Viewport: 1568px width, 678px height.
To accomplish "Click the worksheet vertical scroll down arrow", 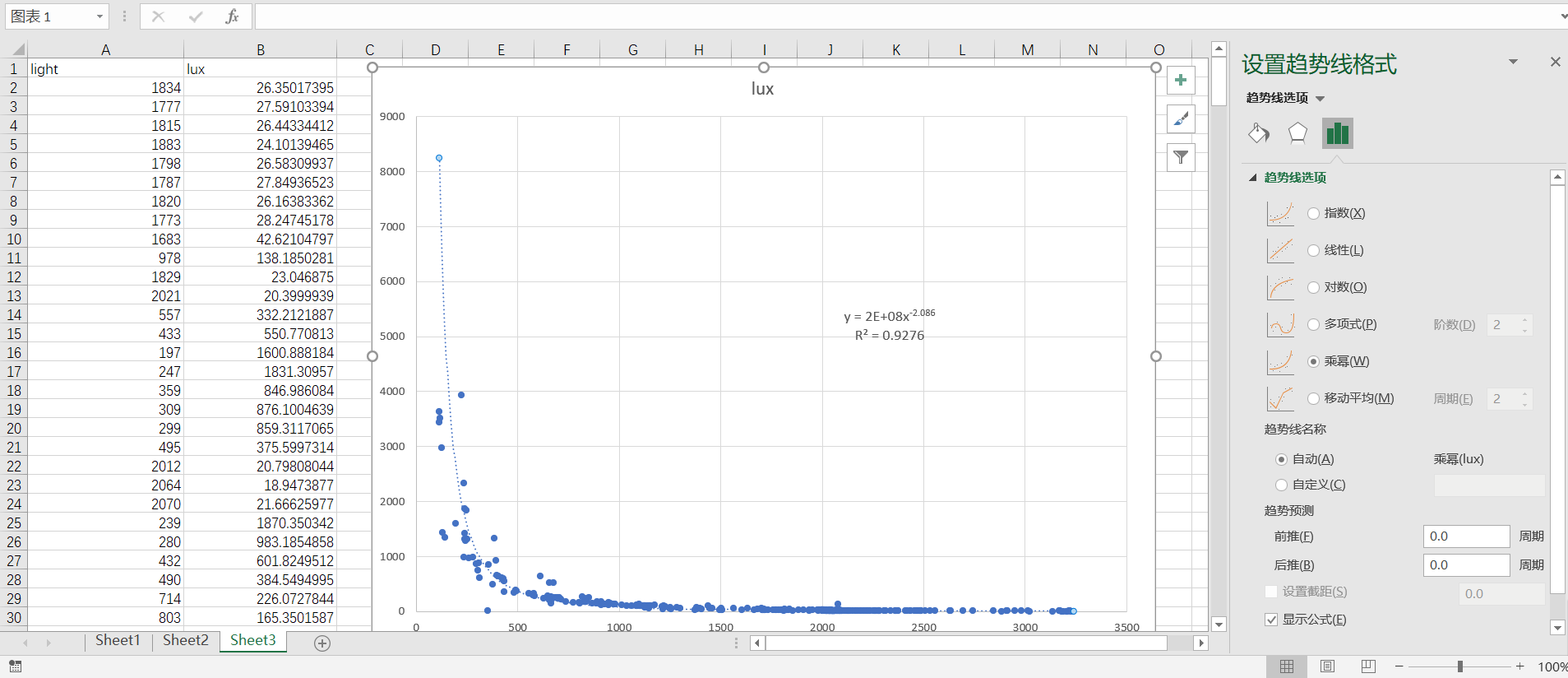I will pos(1219,624).
